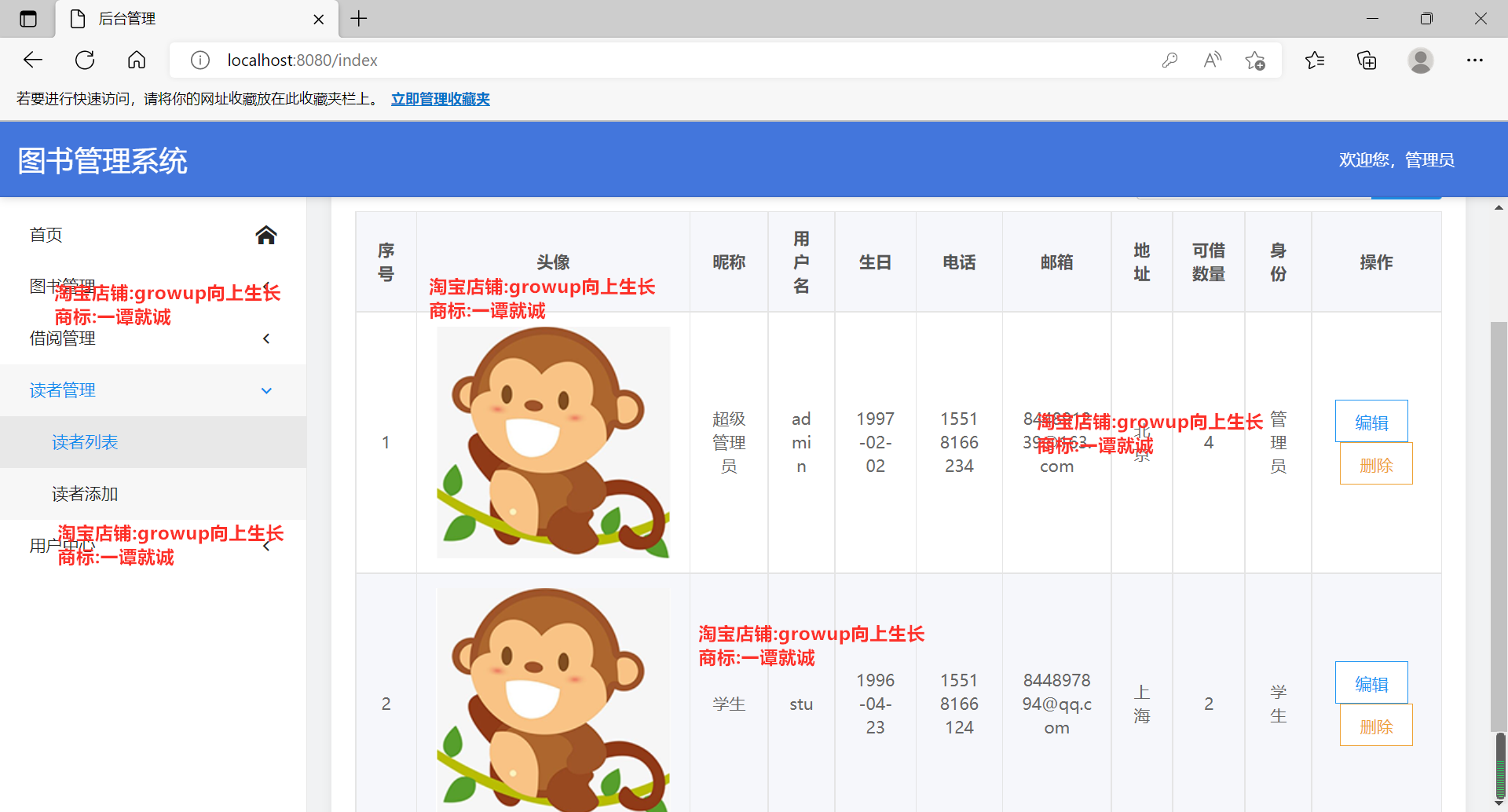
Task: Reload the page with the refresh icon
Action: [x=85, y=60]
